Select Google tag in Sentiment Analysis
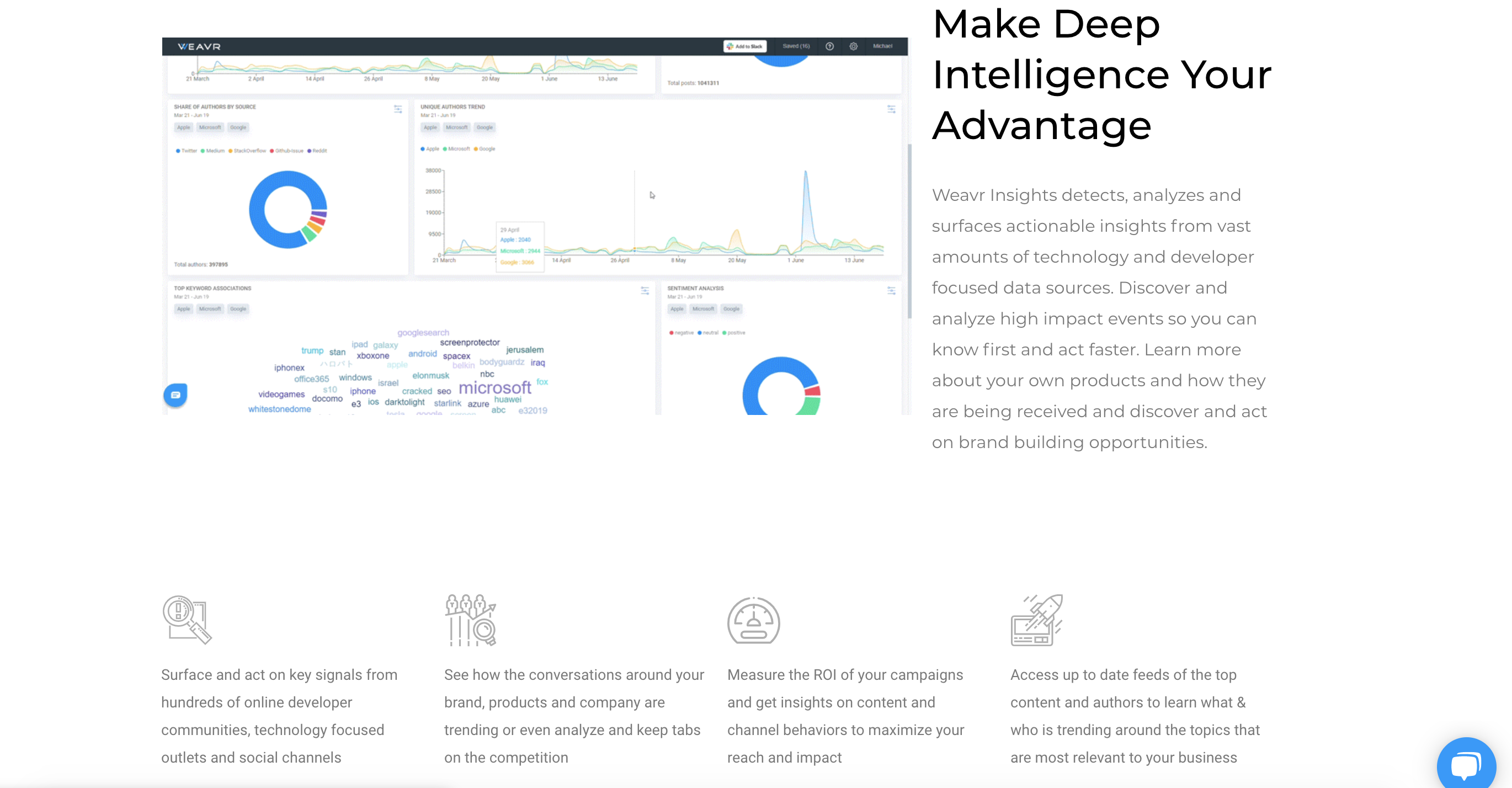 pyautogui.click(x=731, y=308)
